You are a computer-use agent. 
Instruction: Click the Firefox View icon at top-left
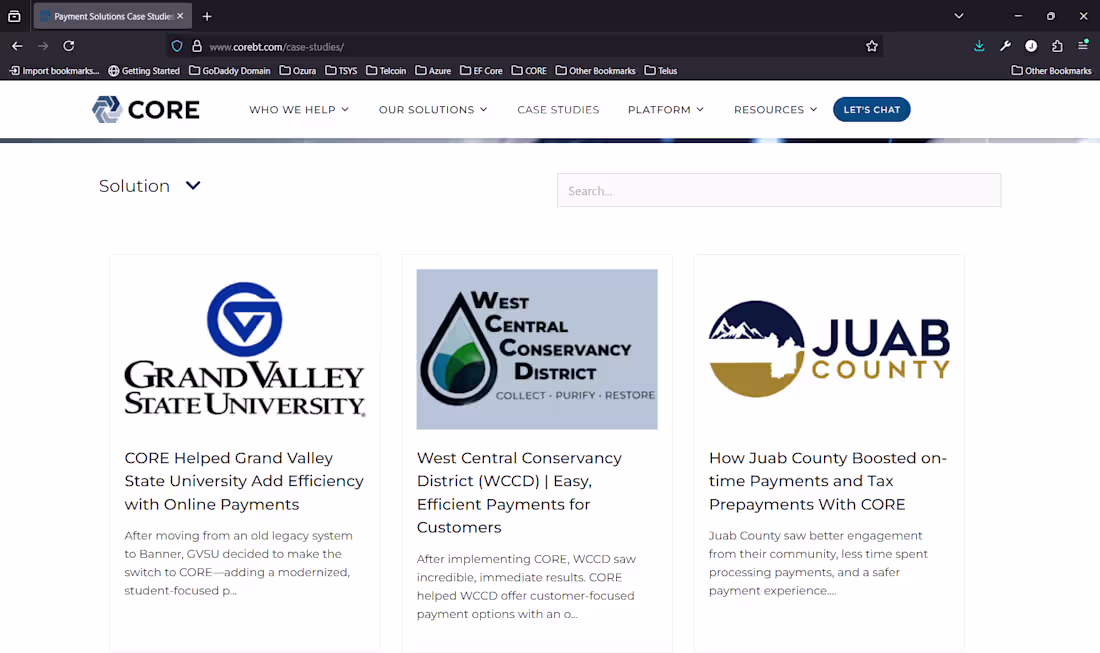point(14,16)
